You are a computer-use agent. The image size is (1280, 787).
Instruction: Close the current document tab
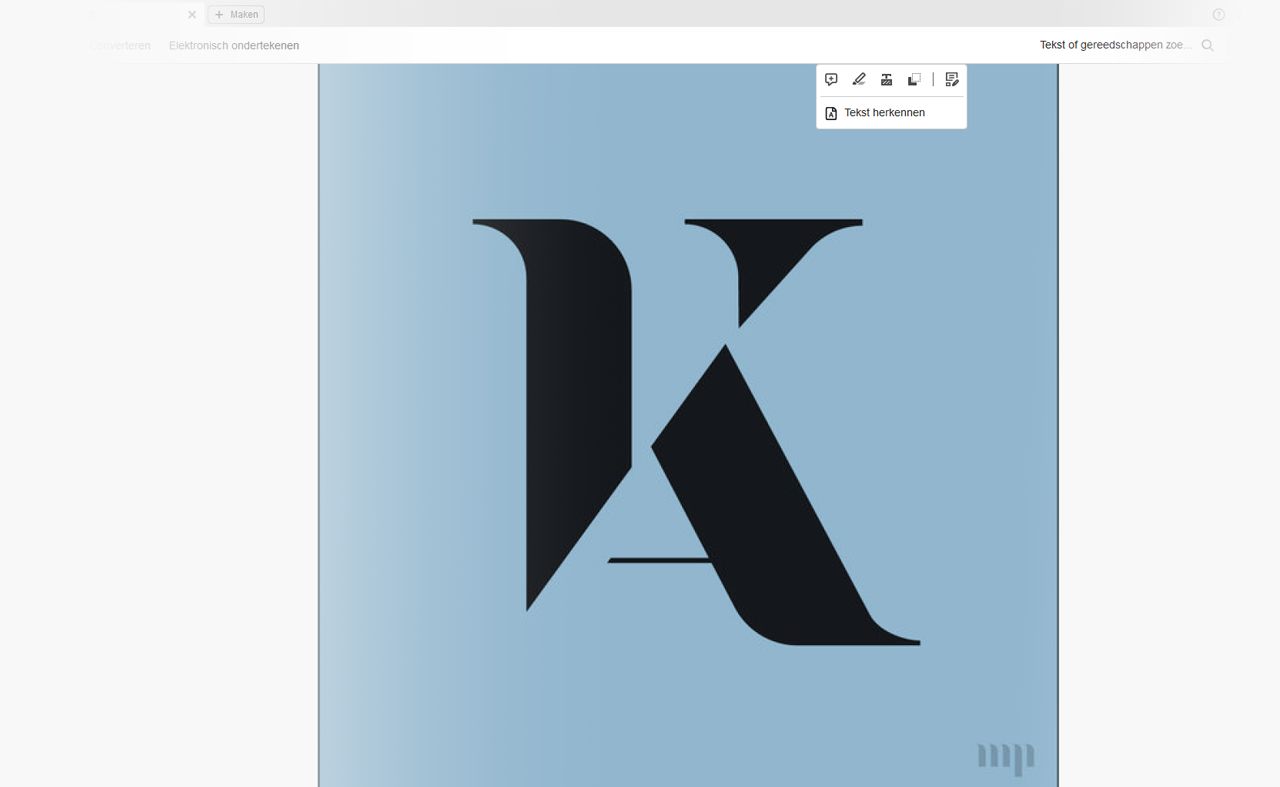click(x=192, y=14)
